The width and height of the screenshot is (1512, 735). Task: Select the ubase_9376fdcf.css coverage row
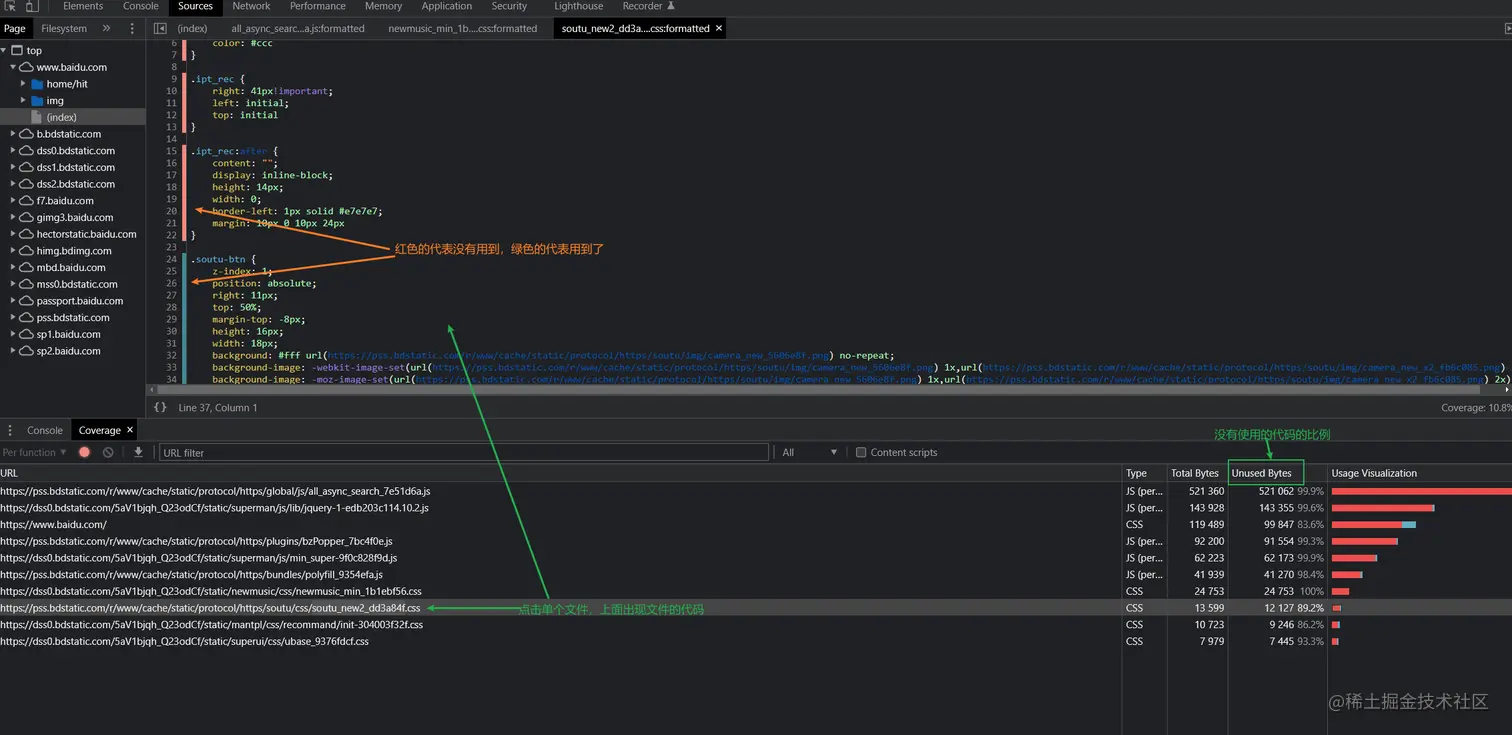pyautogui.click(x=756, y=641)
